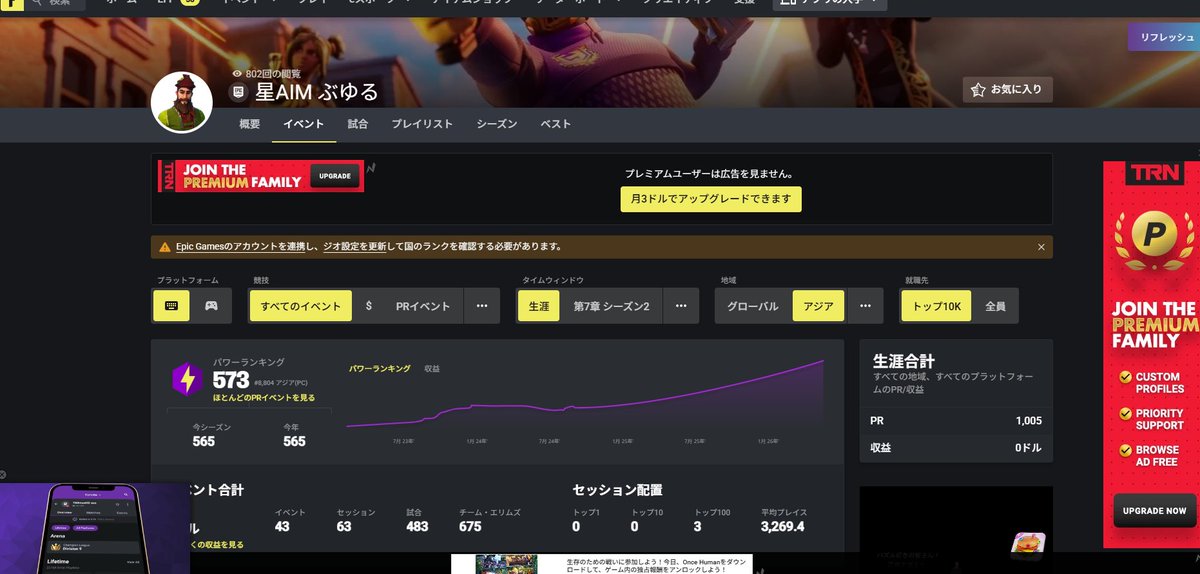Switch region to グローバル

tap(752, 306)
